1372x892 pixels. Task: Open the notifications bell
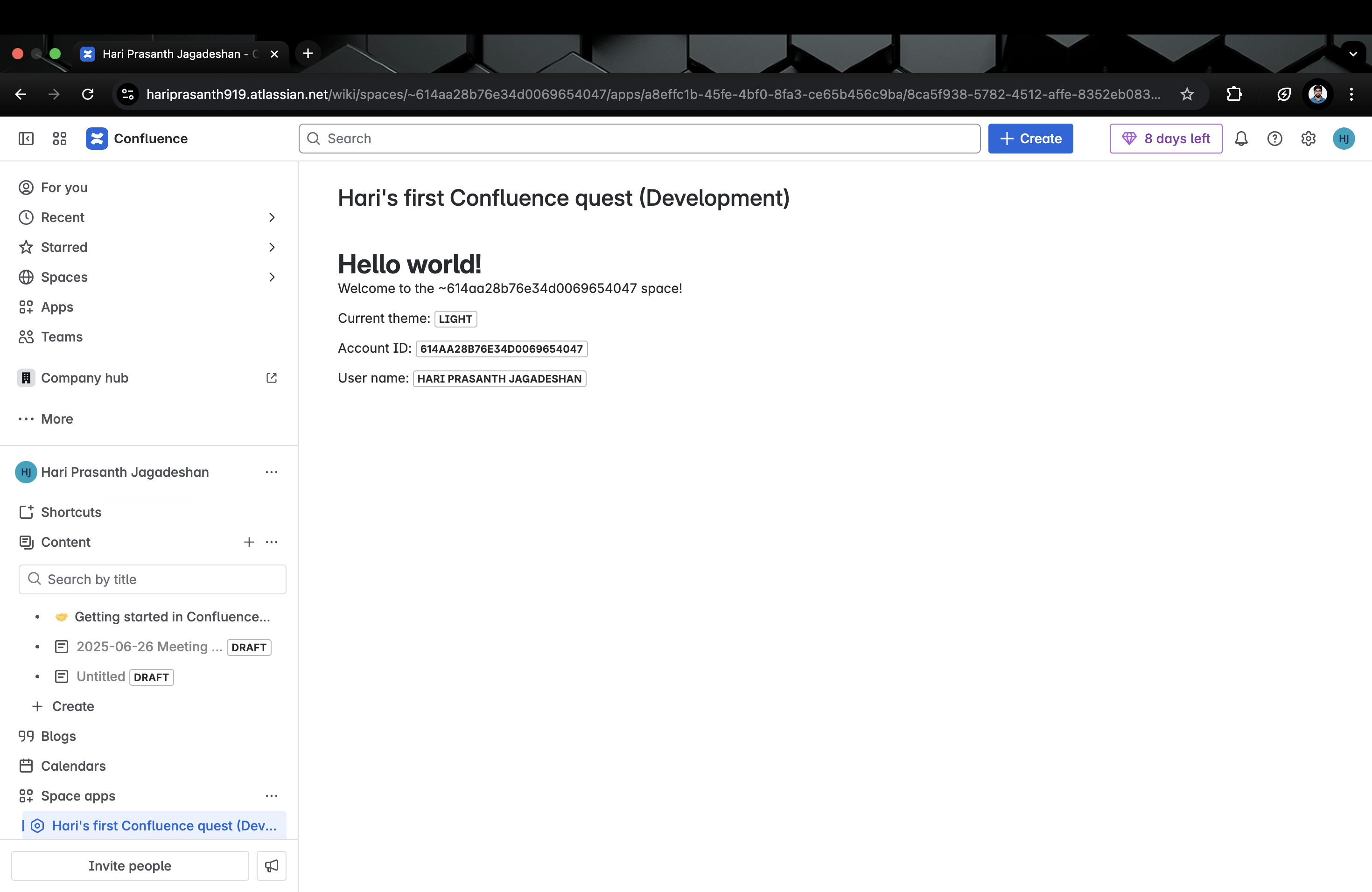point(1241,138)
